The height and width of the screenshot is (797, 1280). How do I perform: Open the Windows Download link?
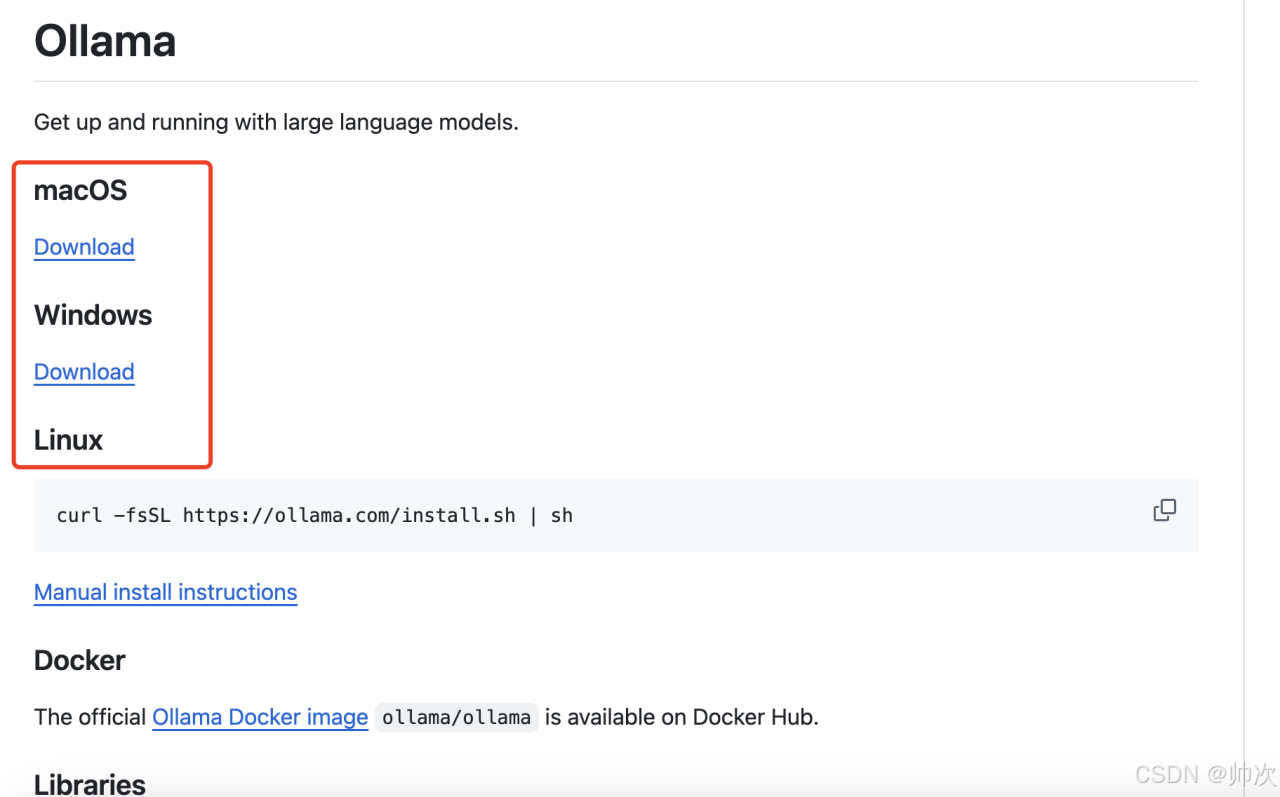tap(84, 372)
